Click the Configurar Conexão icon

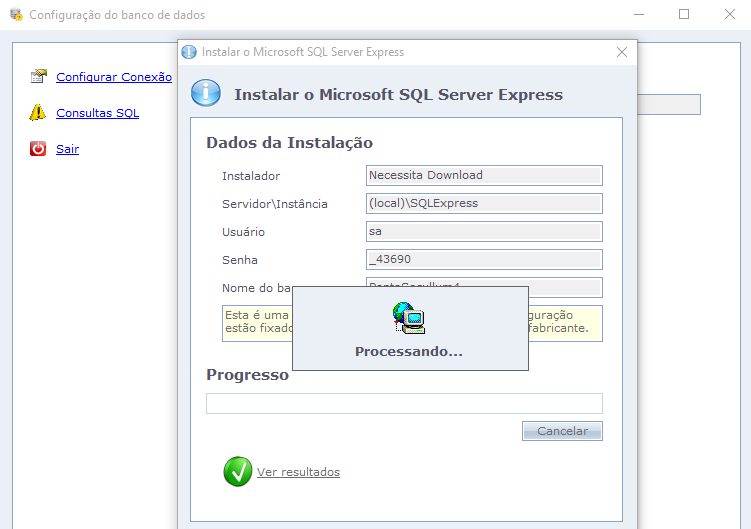(x=38, y=77)
